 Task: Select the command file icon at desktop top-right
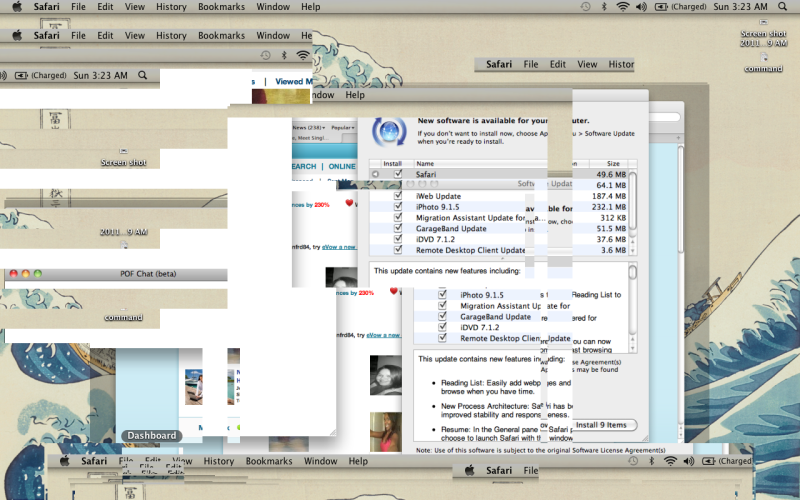[x=764, y=57]
